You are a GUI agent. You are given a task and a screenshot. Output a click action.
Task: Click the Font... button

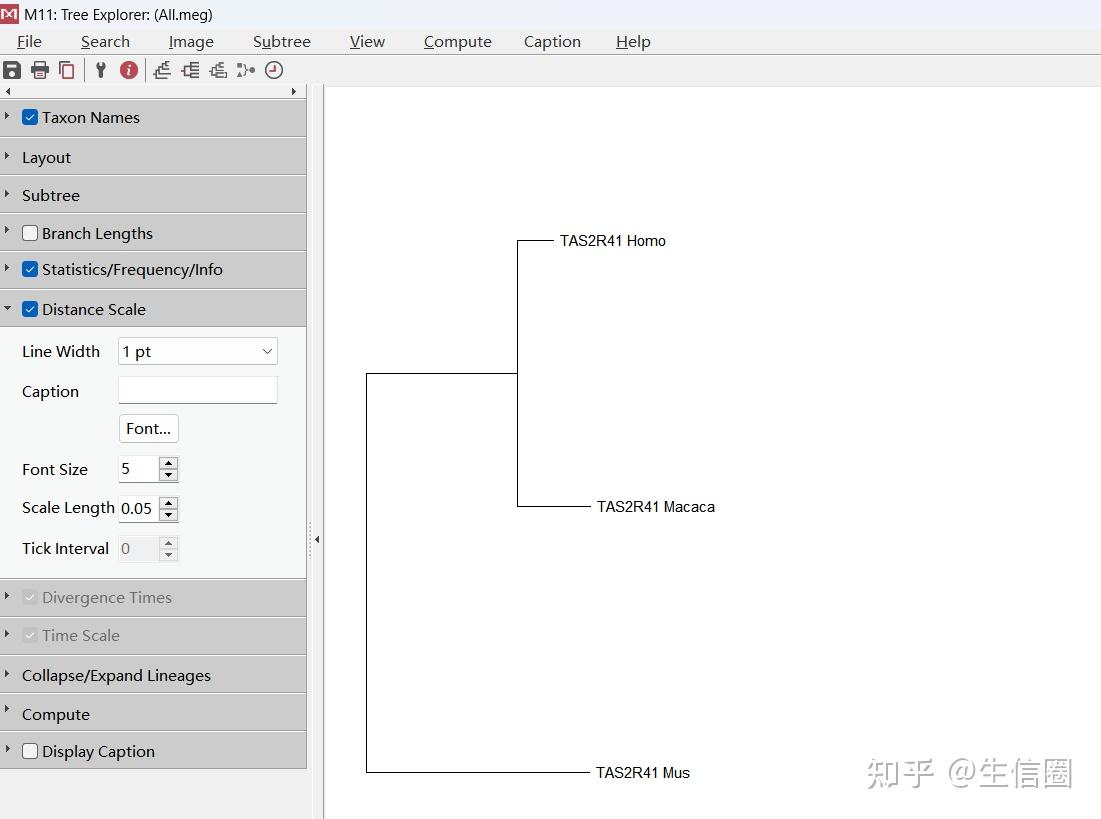pyautogui.click(x=149, y=428)
